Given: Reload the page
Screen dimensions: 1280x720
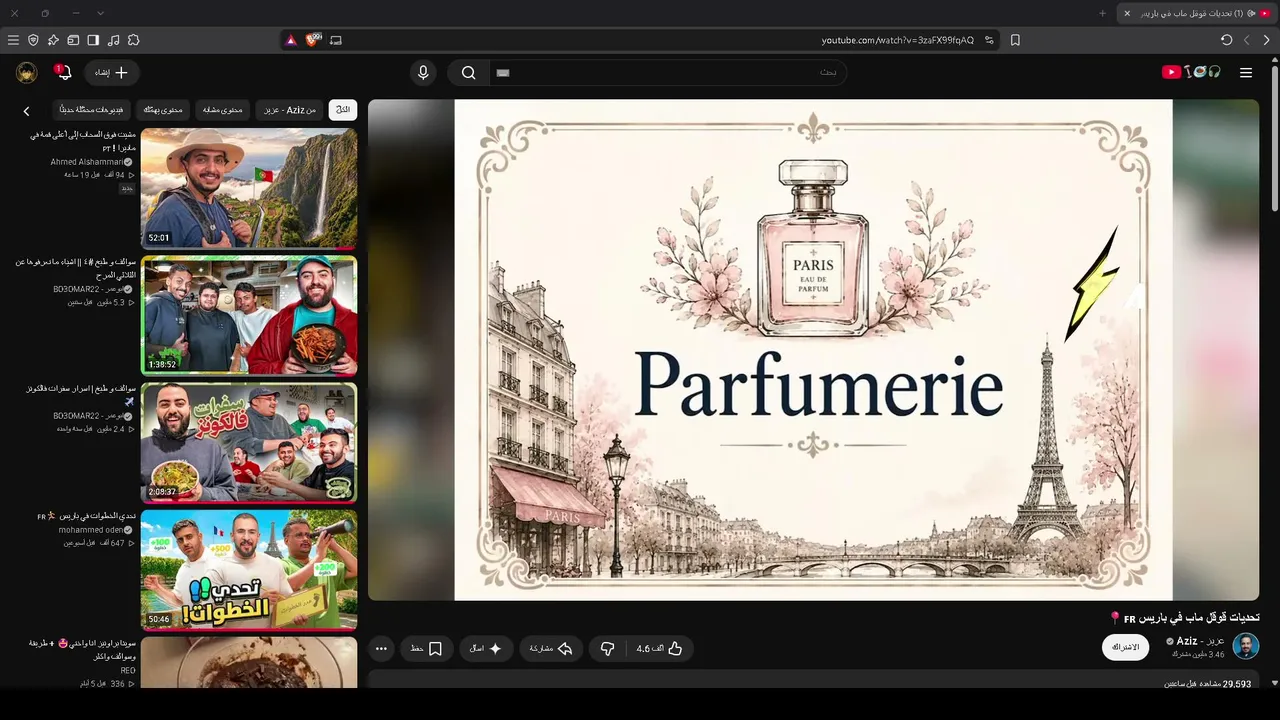Looking at the screenshot, I should click(x=1227, y=40).
